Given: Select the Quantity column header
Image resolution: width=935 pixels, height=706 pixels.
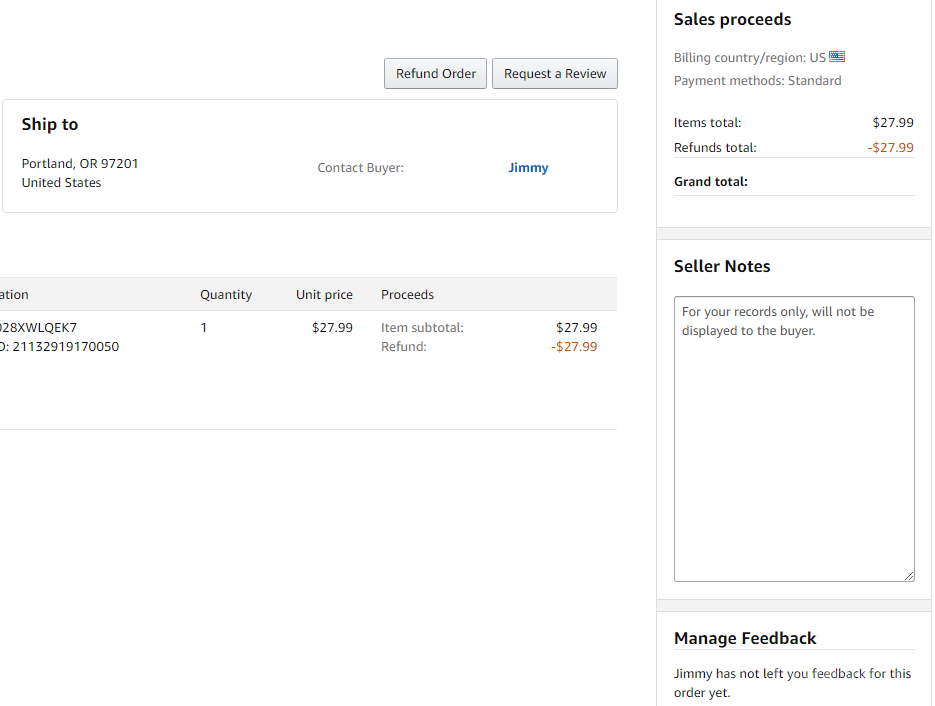Looking at the screenshot, I should click(x=226, y=295).
